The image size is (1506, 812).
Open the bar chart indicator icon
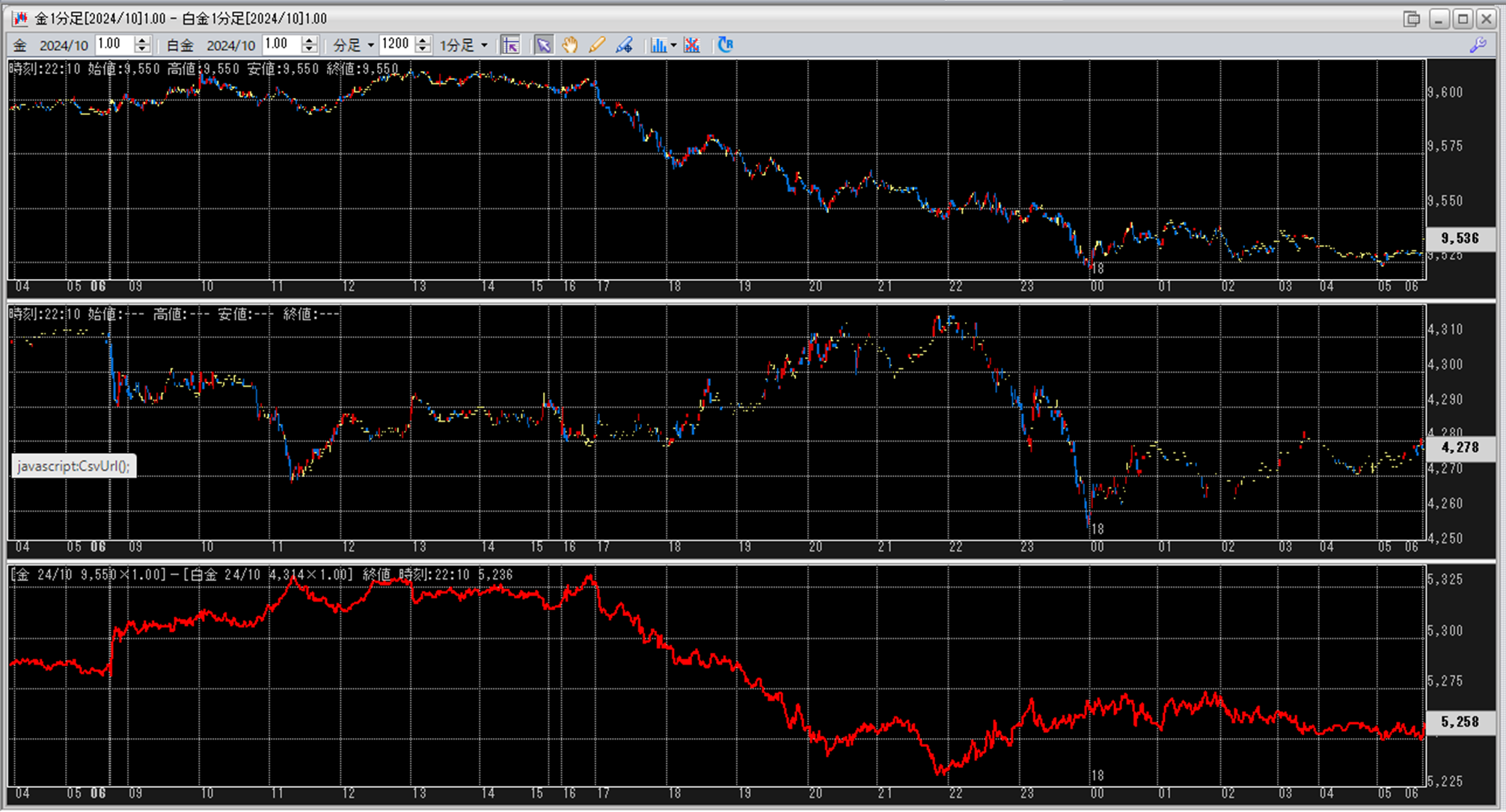[658, 46]
